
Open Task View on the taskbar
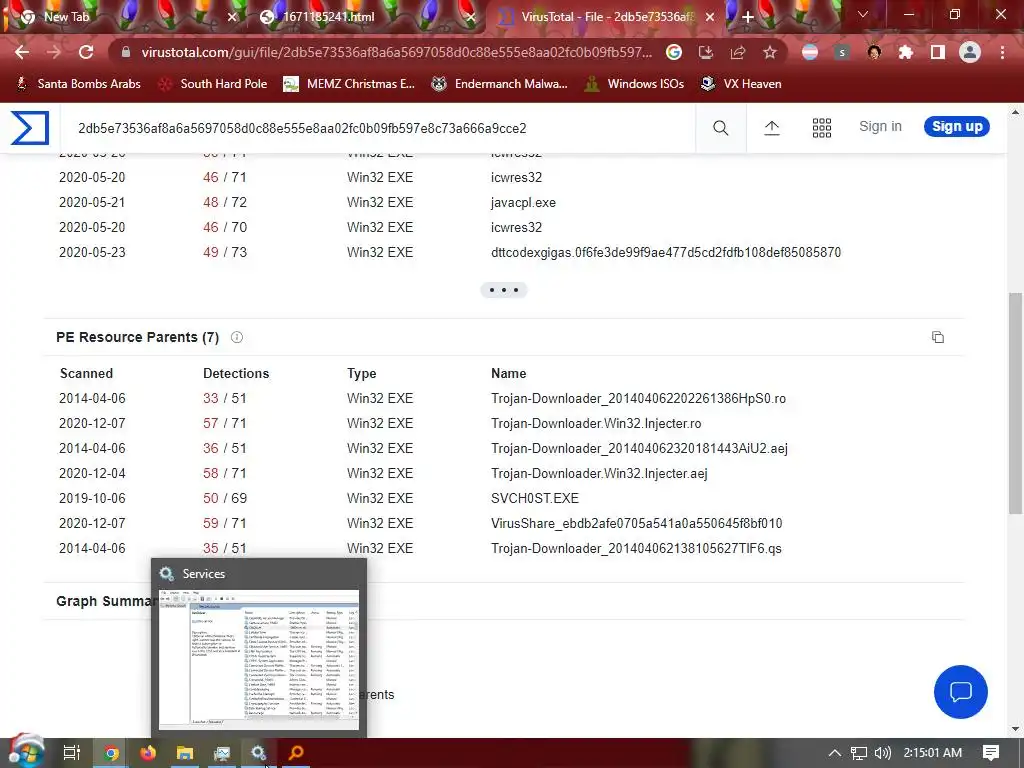[71, 753]
